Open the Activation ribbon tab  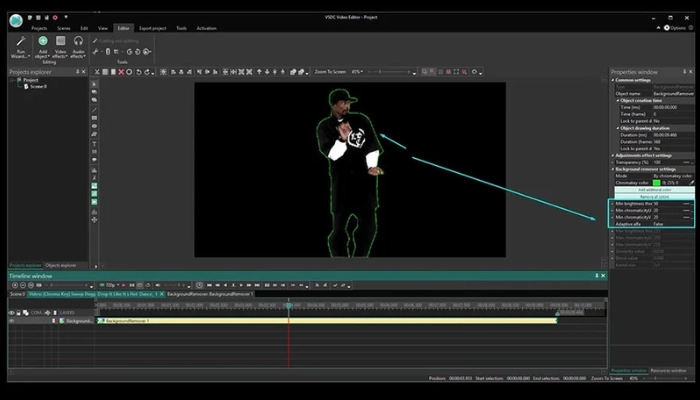(207, 28)
